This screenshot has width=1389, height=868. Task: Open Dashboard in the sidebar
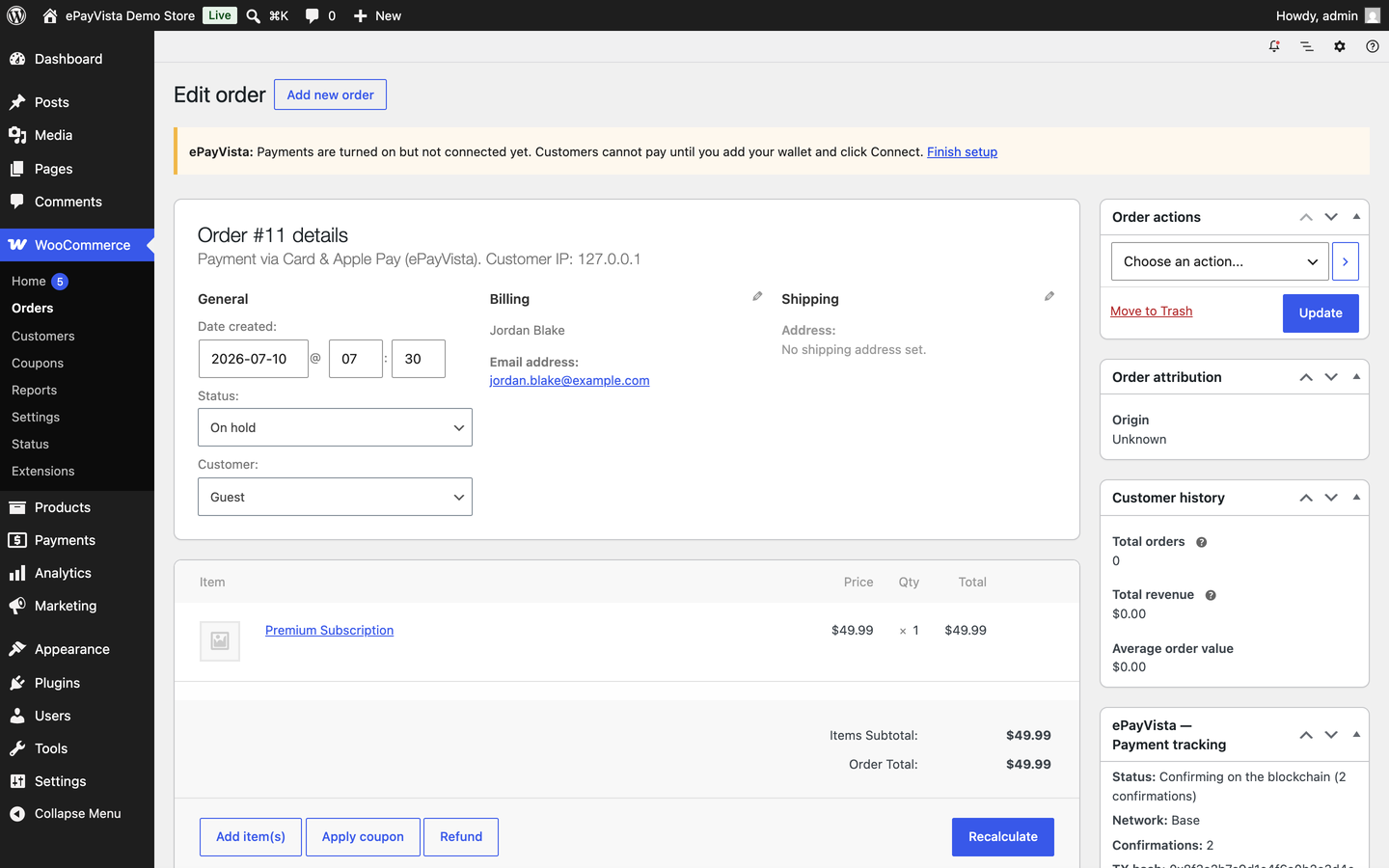click(77, 59)
